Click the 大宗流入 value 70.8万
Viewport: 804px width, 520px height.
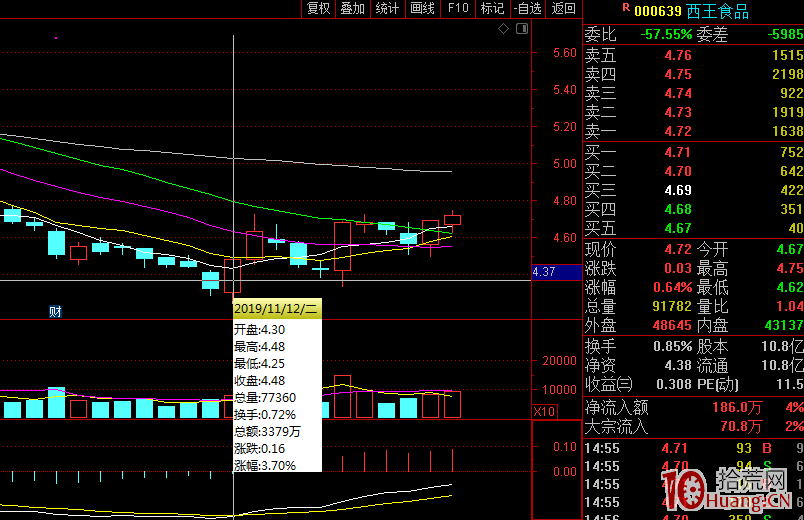741,427
